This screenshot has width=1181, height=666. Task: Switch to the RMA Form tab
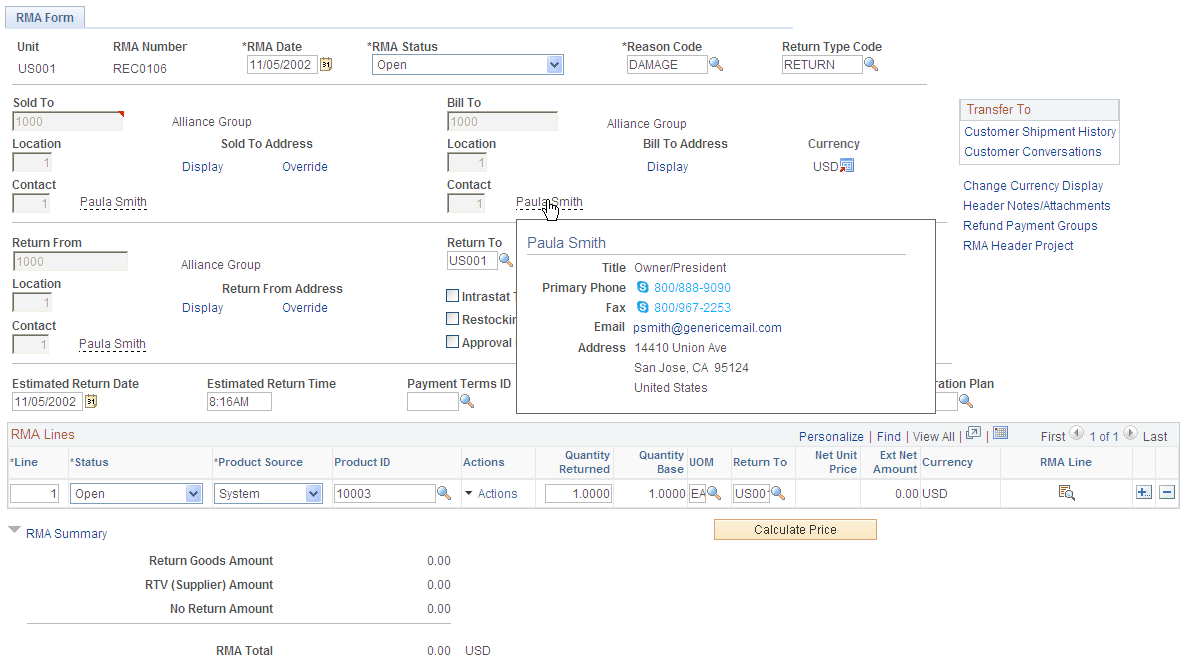pos(44,16)
